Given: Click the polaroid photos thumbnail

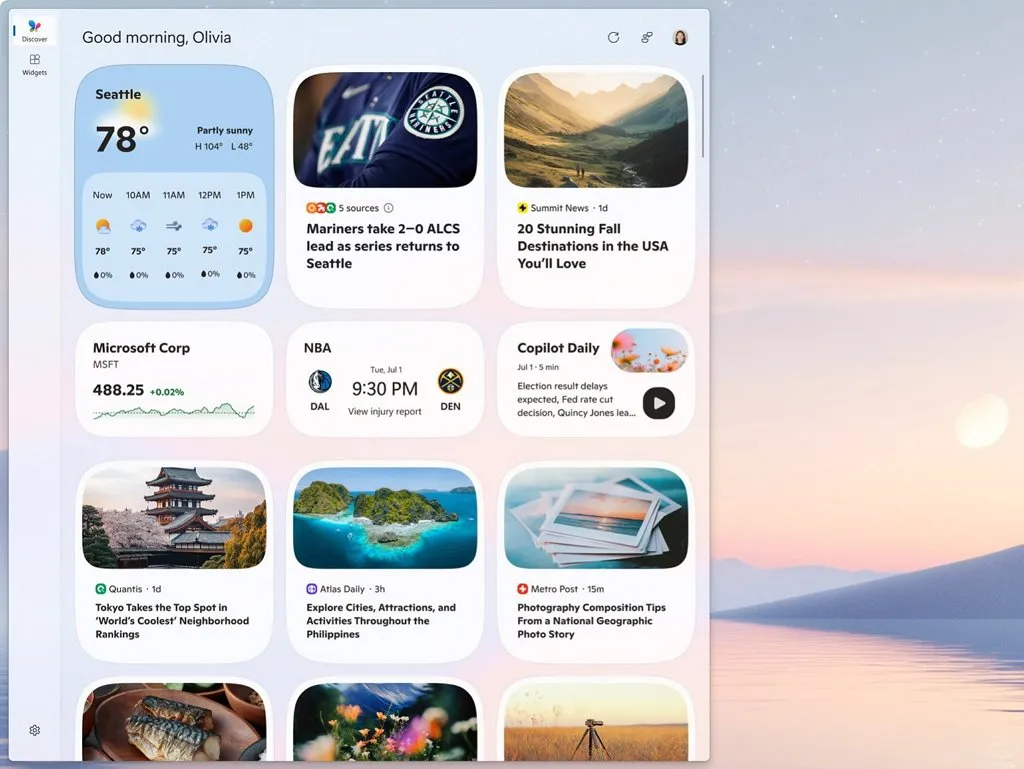Looking at the screenshot, I should 596,518.
